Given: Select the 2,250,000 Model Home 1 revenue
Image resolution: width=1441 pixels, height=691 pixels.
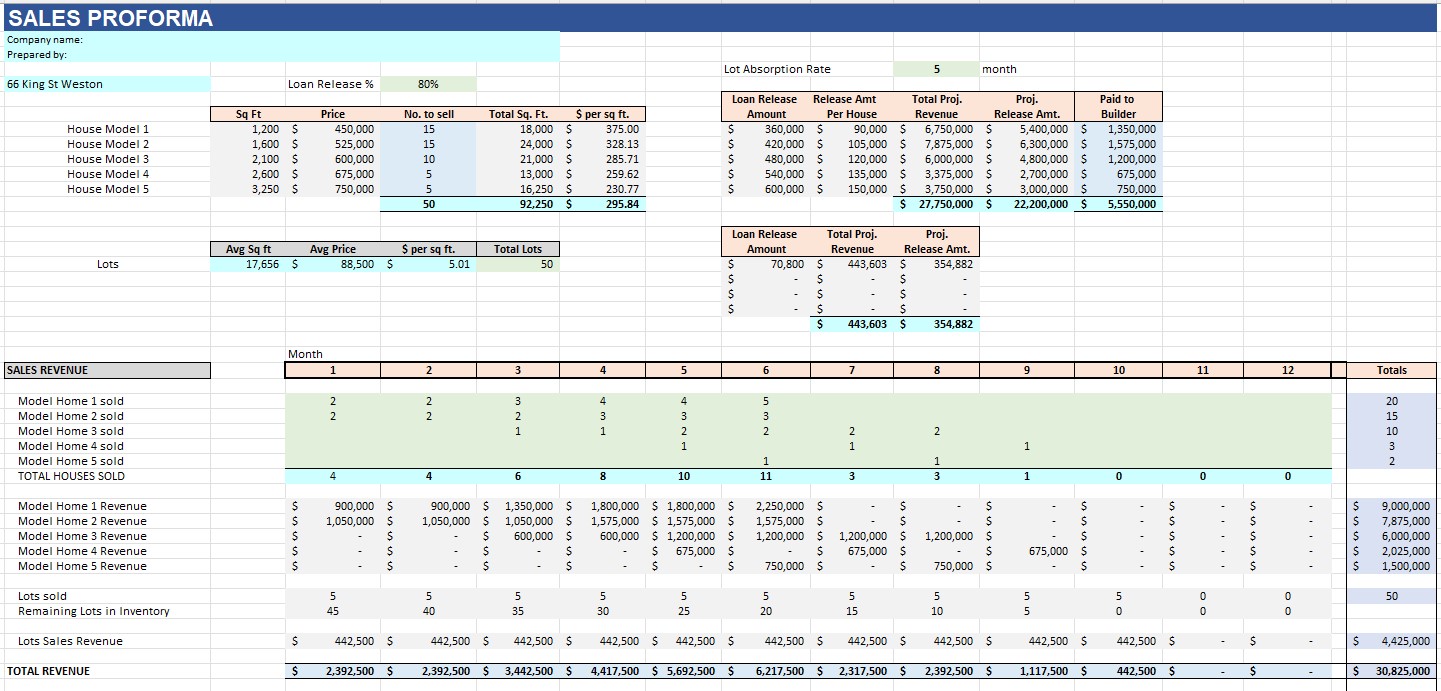Looking at the screenshot, I should tap(765, 506).
